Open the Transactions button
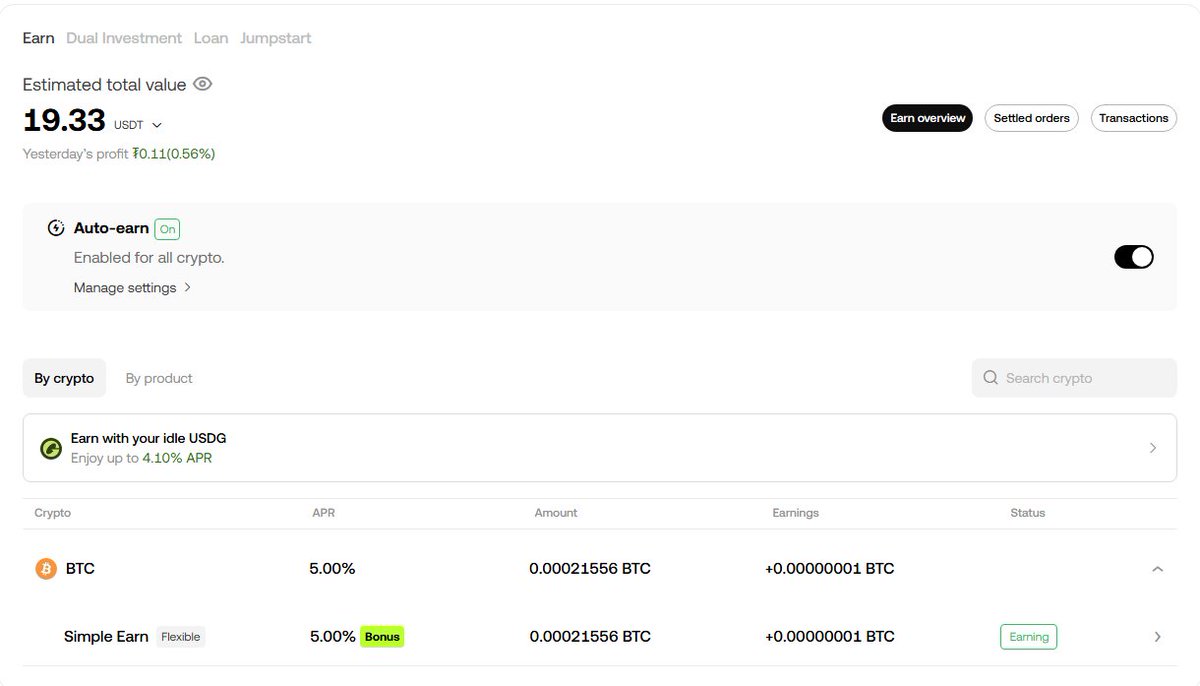This screenshot has width=1200, height=686. (x=1133, y=118)
